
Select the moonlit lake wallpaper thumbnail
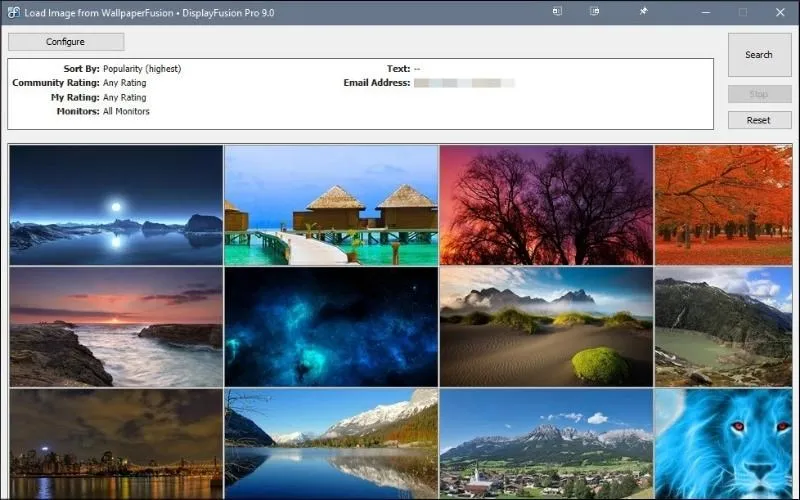click(116, 205)
